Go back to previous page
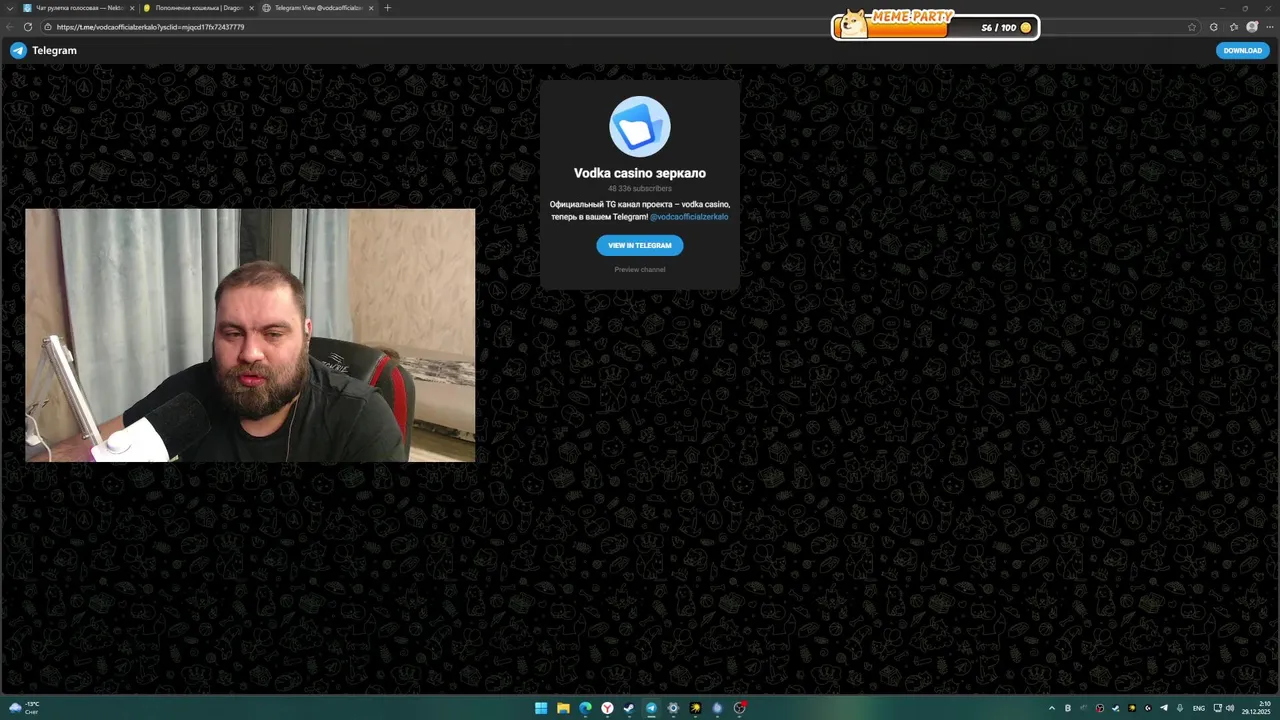 click(10, 27)
